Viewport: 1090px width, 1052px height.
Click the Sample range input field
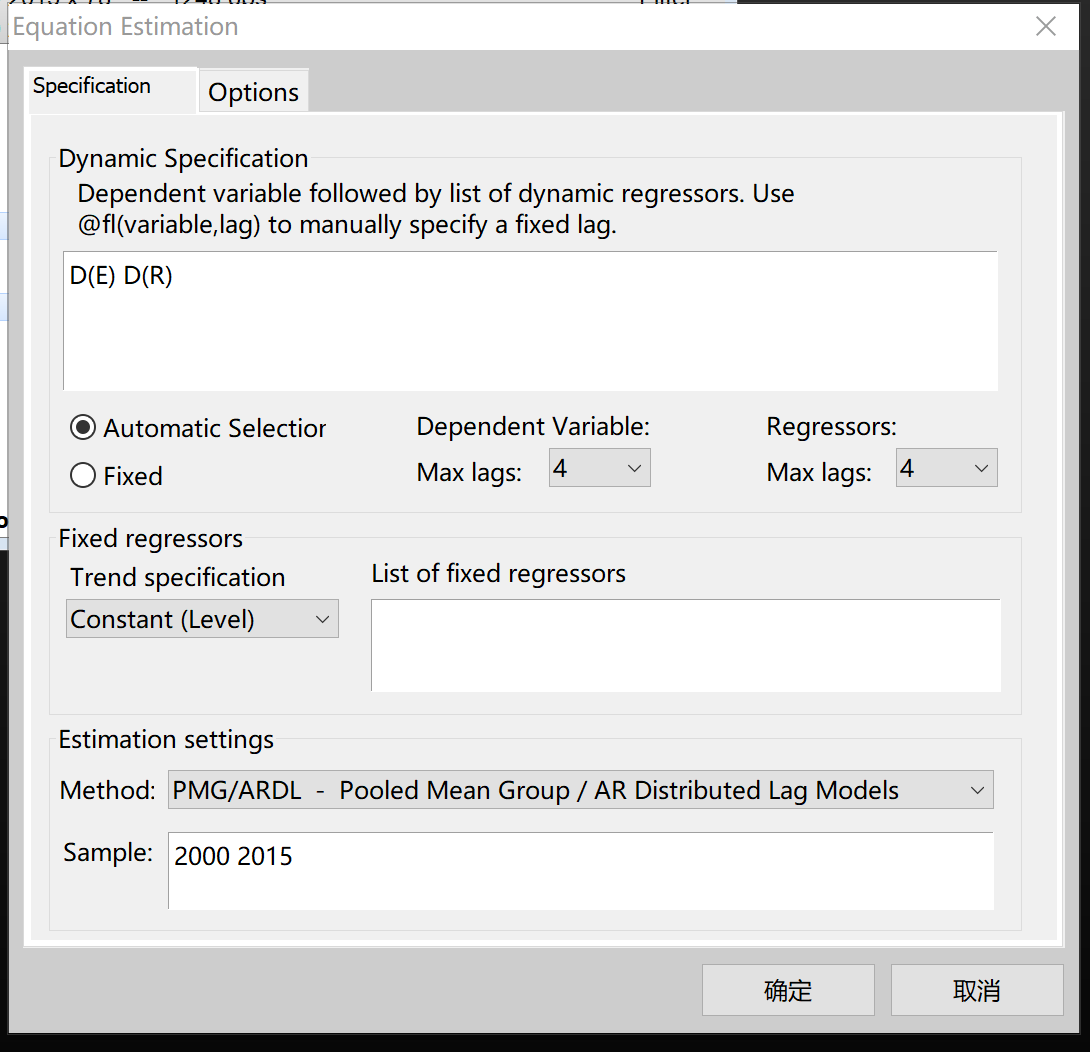(580, 870)
